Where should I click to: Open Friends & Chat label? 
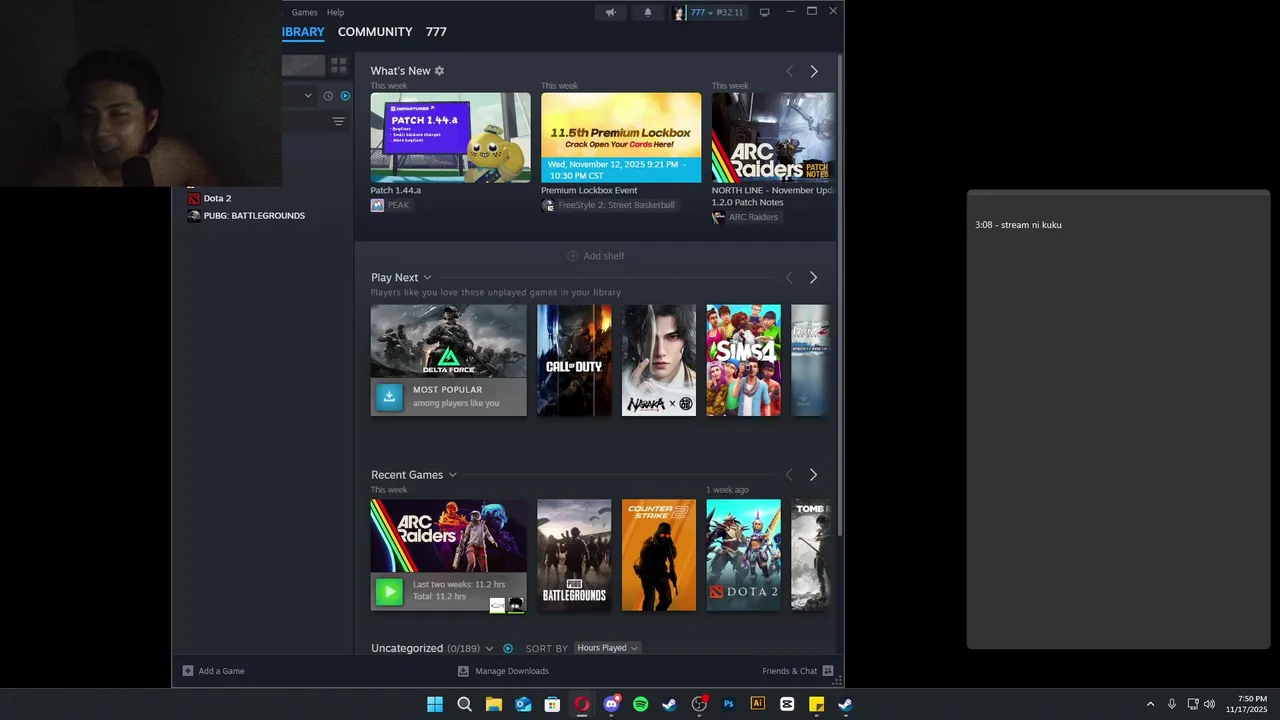790,671
